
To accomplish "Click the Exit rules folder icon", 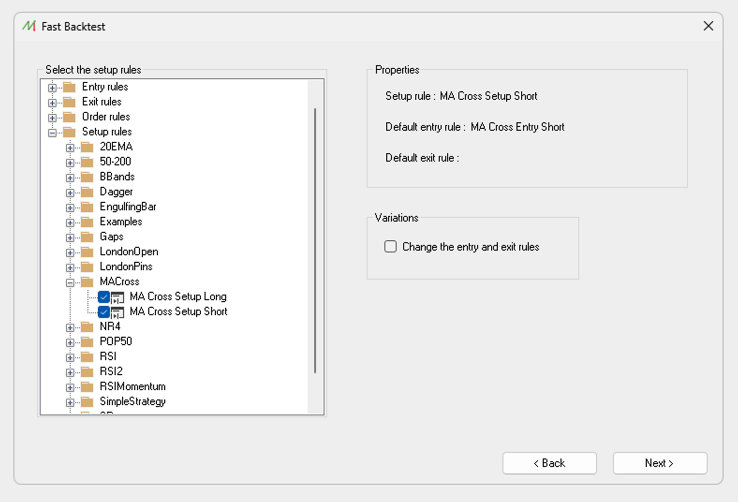I will [69, 102].
